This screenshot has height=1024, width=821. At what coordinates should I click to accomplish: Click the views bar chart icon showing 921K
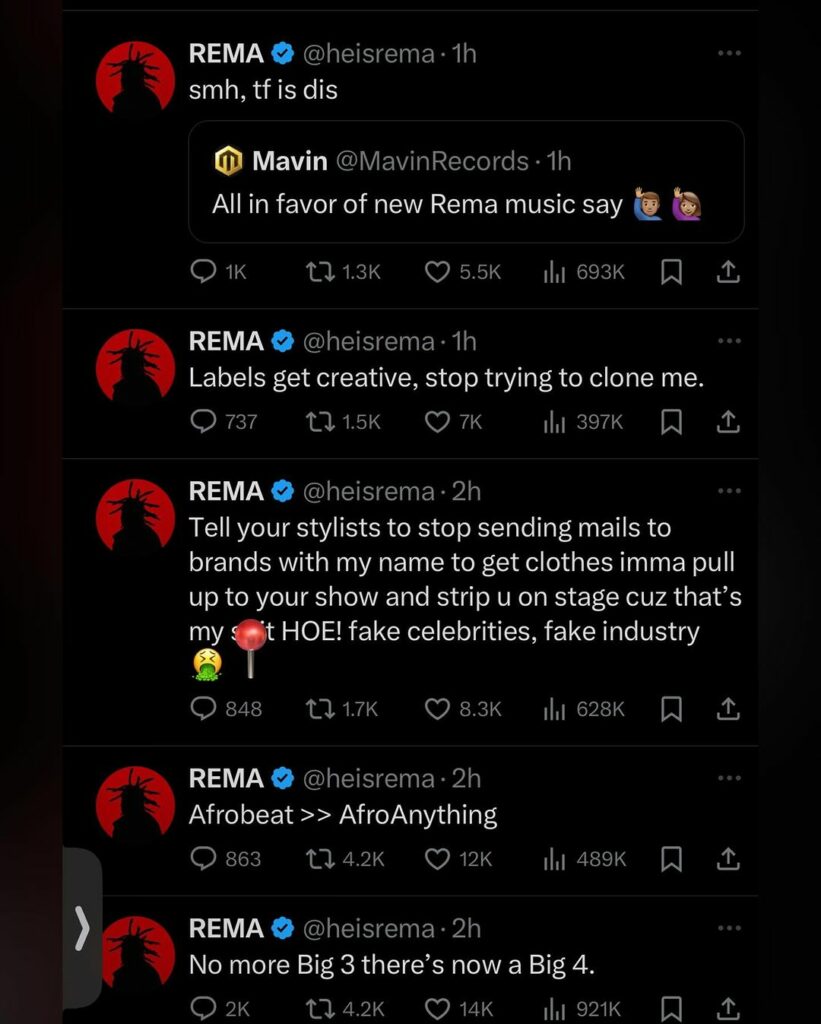(x=555, y=1007)
